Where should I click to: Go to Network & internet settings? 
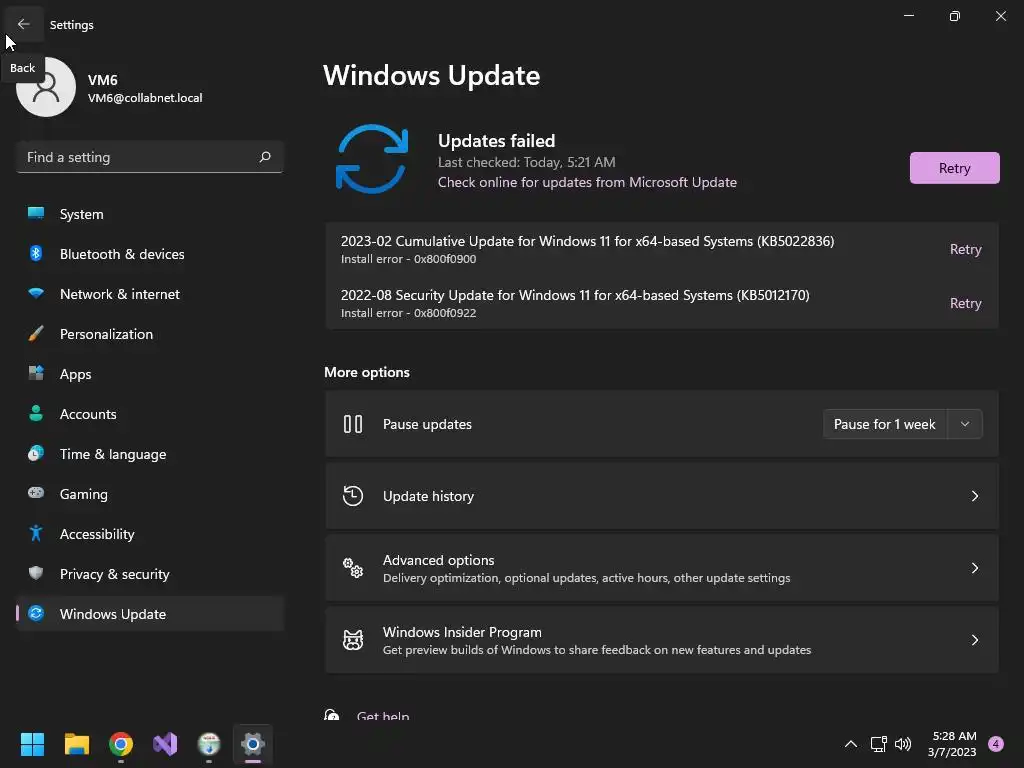[150, 293]
